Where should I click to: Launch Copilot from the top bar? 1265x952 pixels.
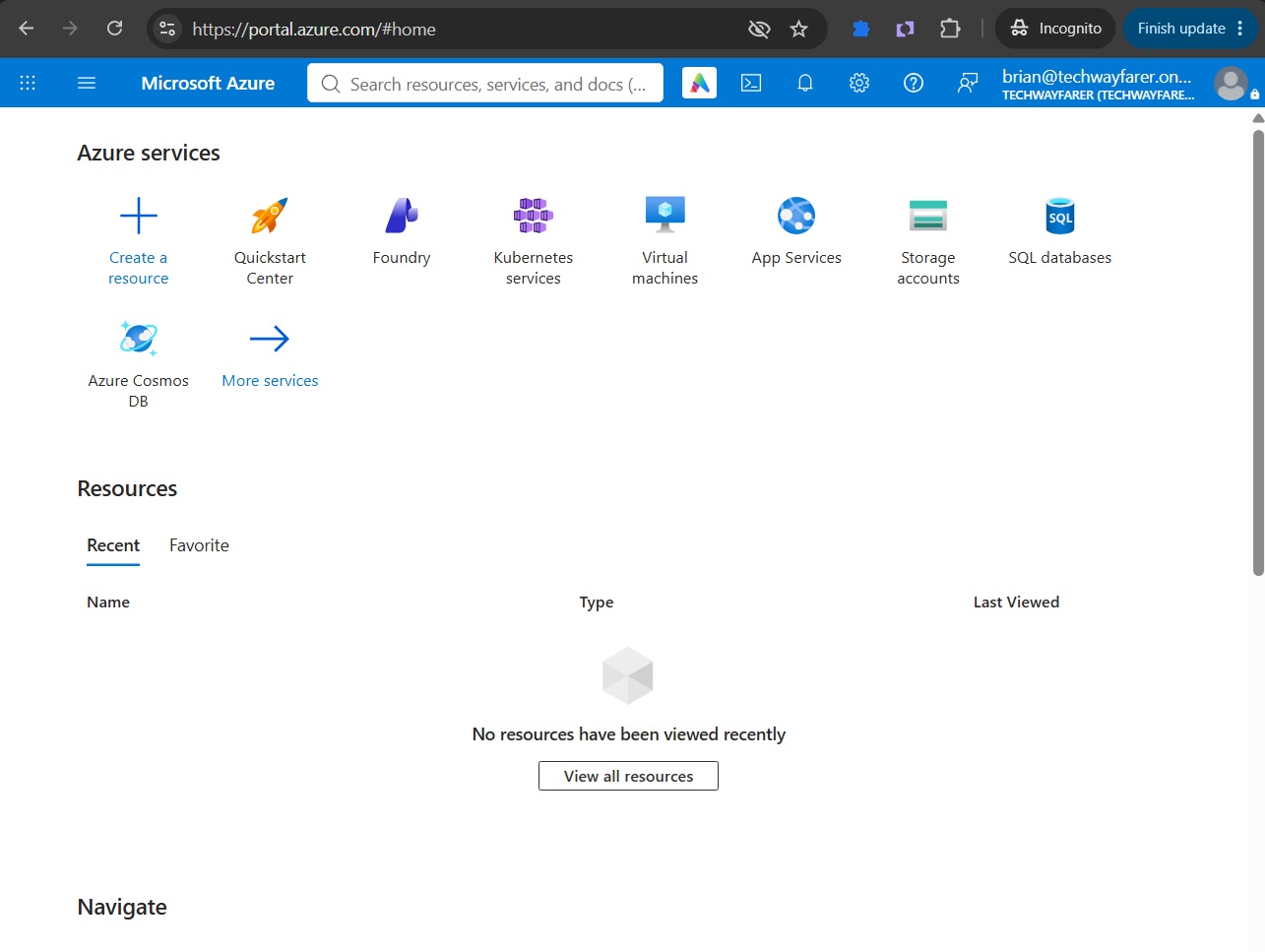[x=699, y=84]
